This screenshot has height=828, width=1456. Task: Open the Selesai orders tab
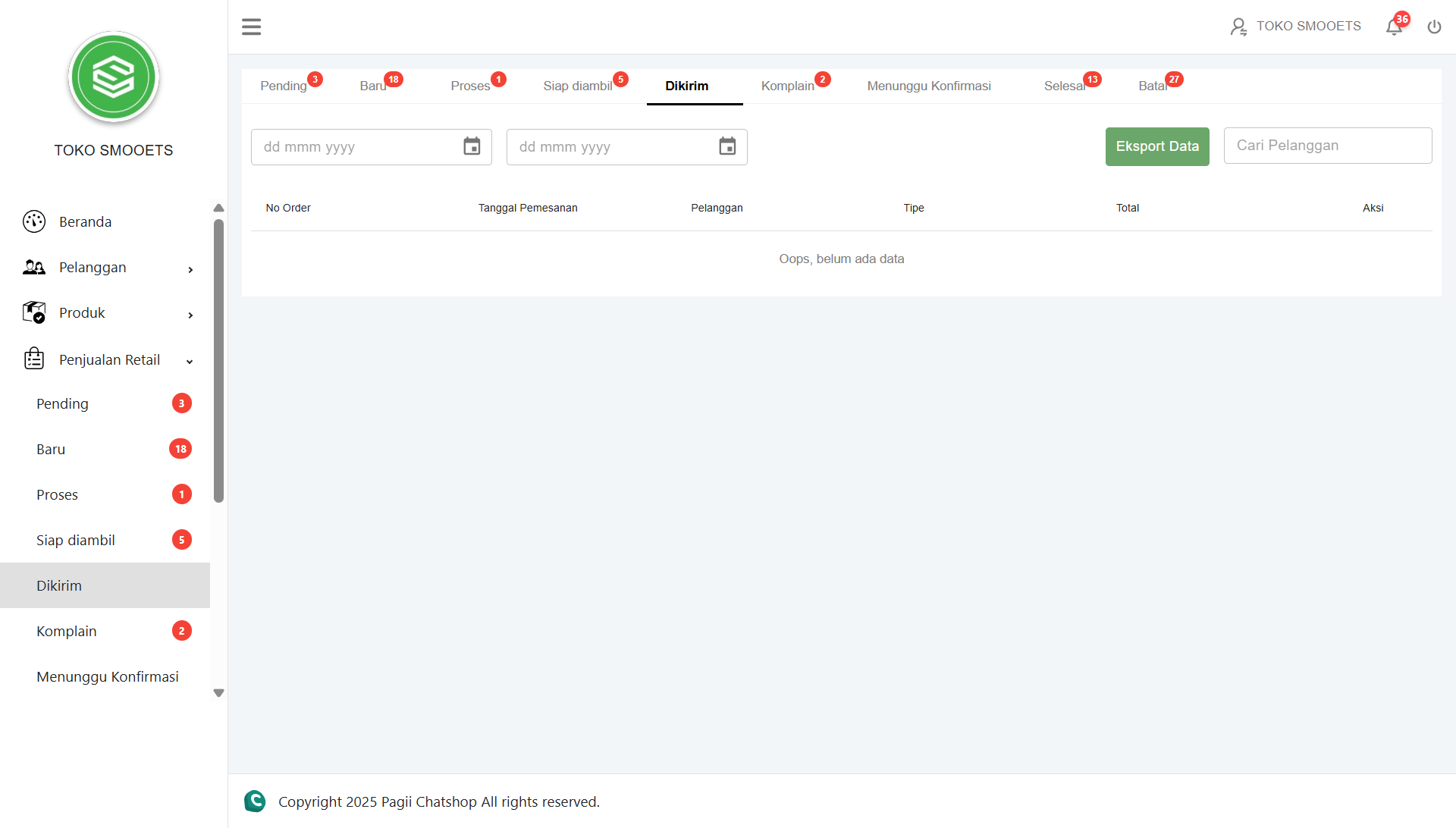(1064, 86)
